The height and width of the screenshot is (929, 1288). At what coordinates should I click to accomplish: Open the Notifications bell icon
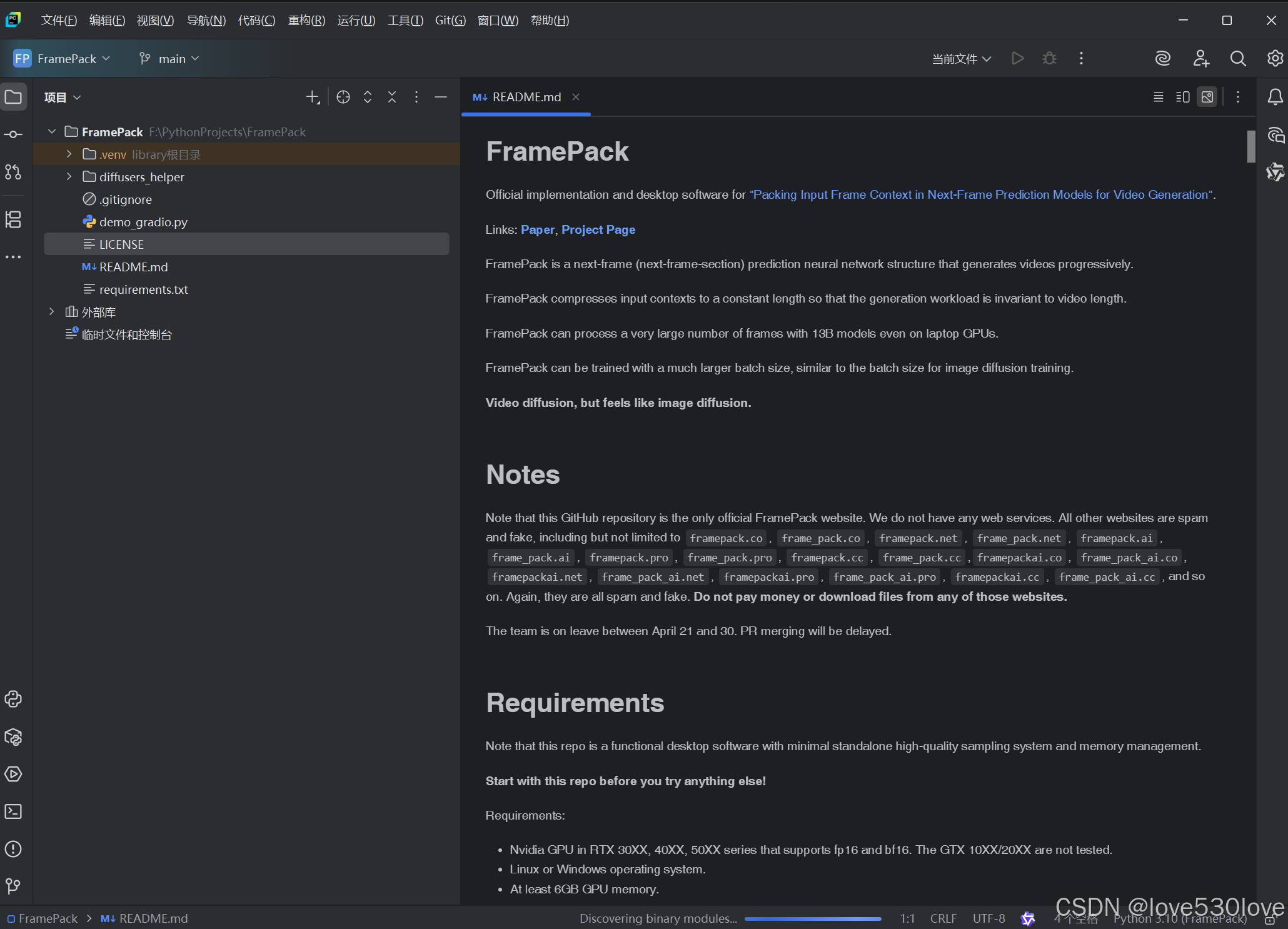click(1275, 97)
